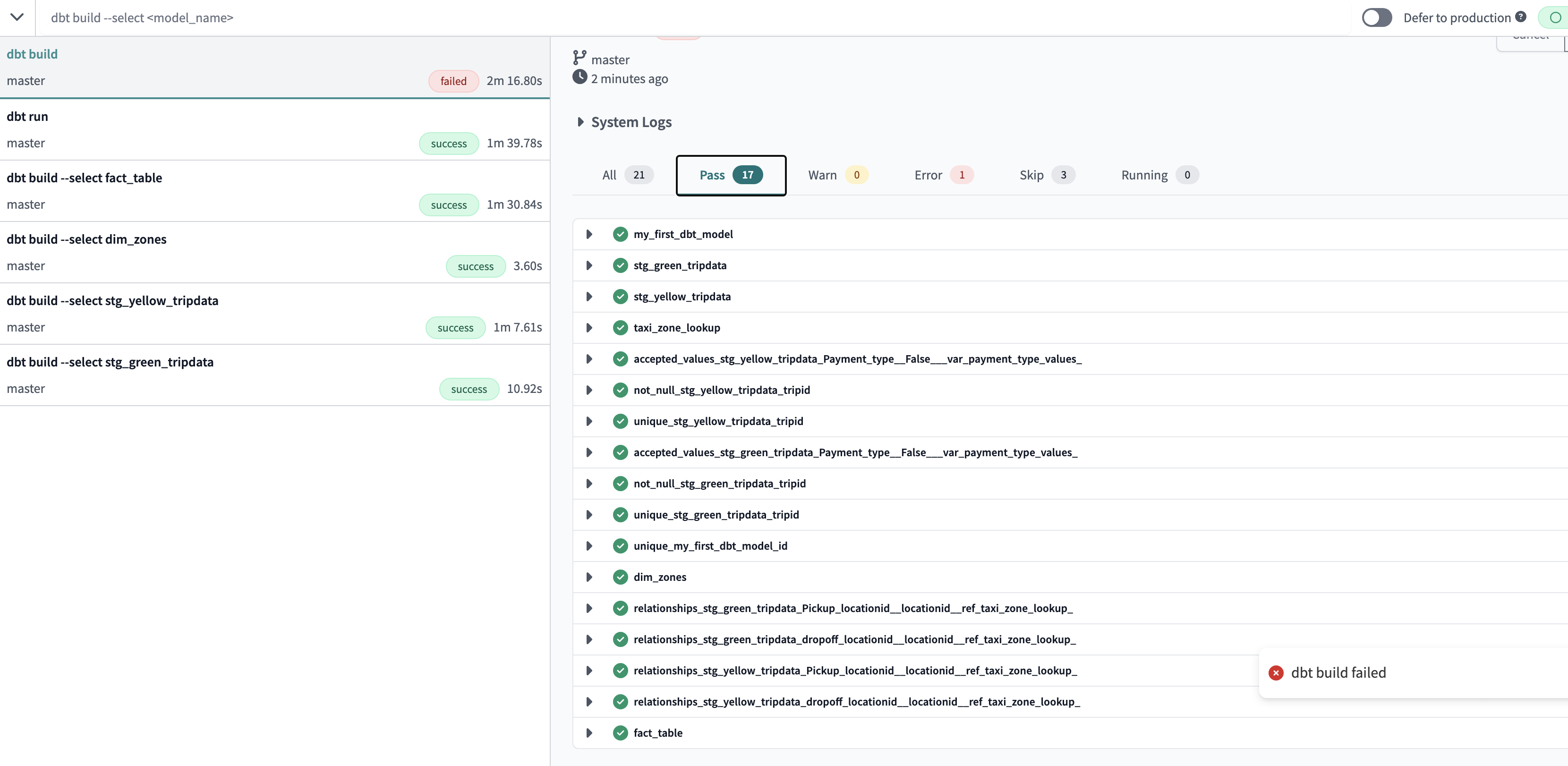Collapse the command history with the chevron
1568x766 pixels.
(x=17, y=17)
